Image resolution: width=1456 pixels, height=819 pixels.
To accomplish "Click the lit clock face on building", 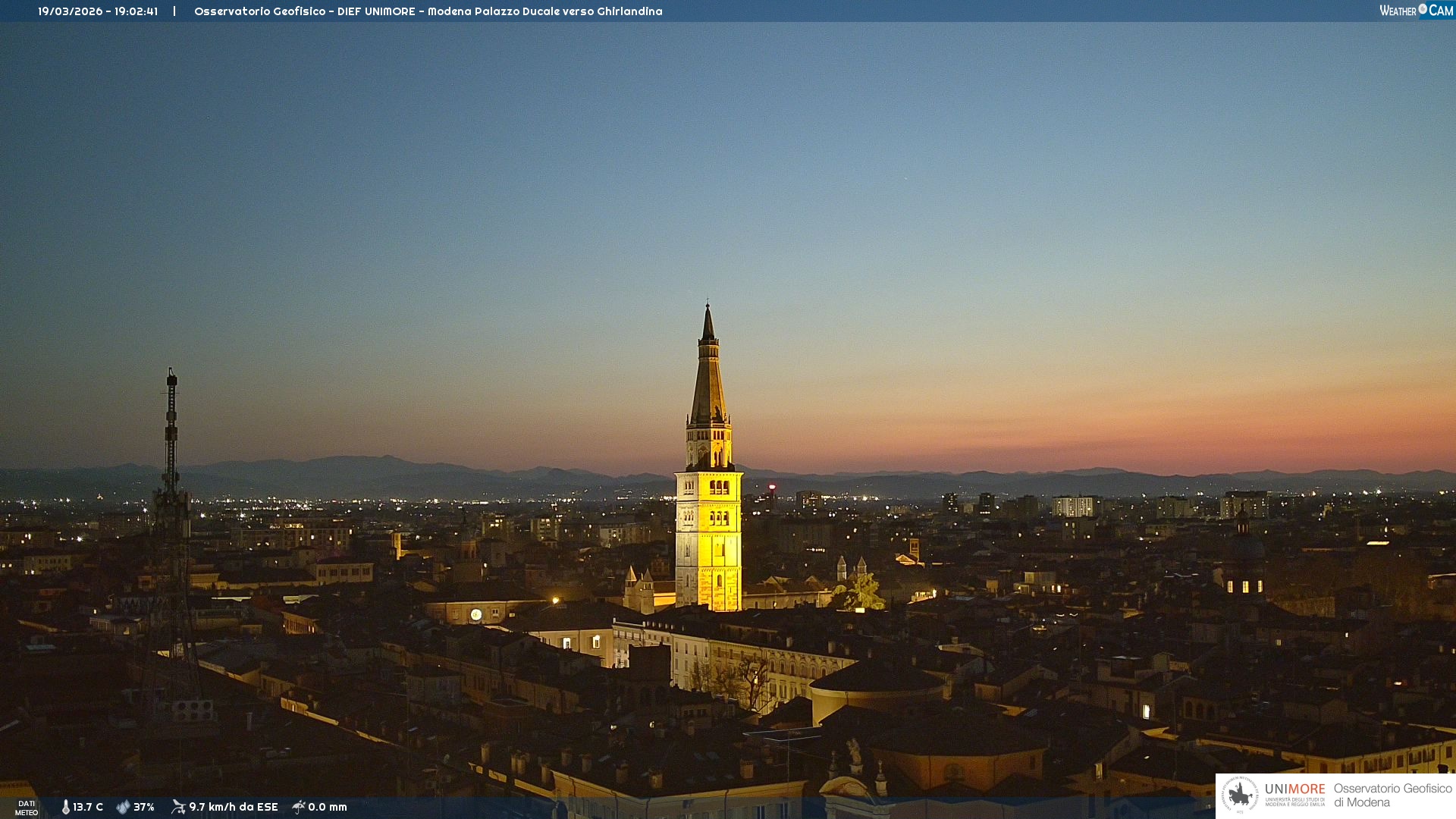I will click(x=476, y=615).
